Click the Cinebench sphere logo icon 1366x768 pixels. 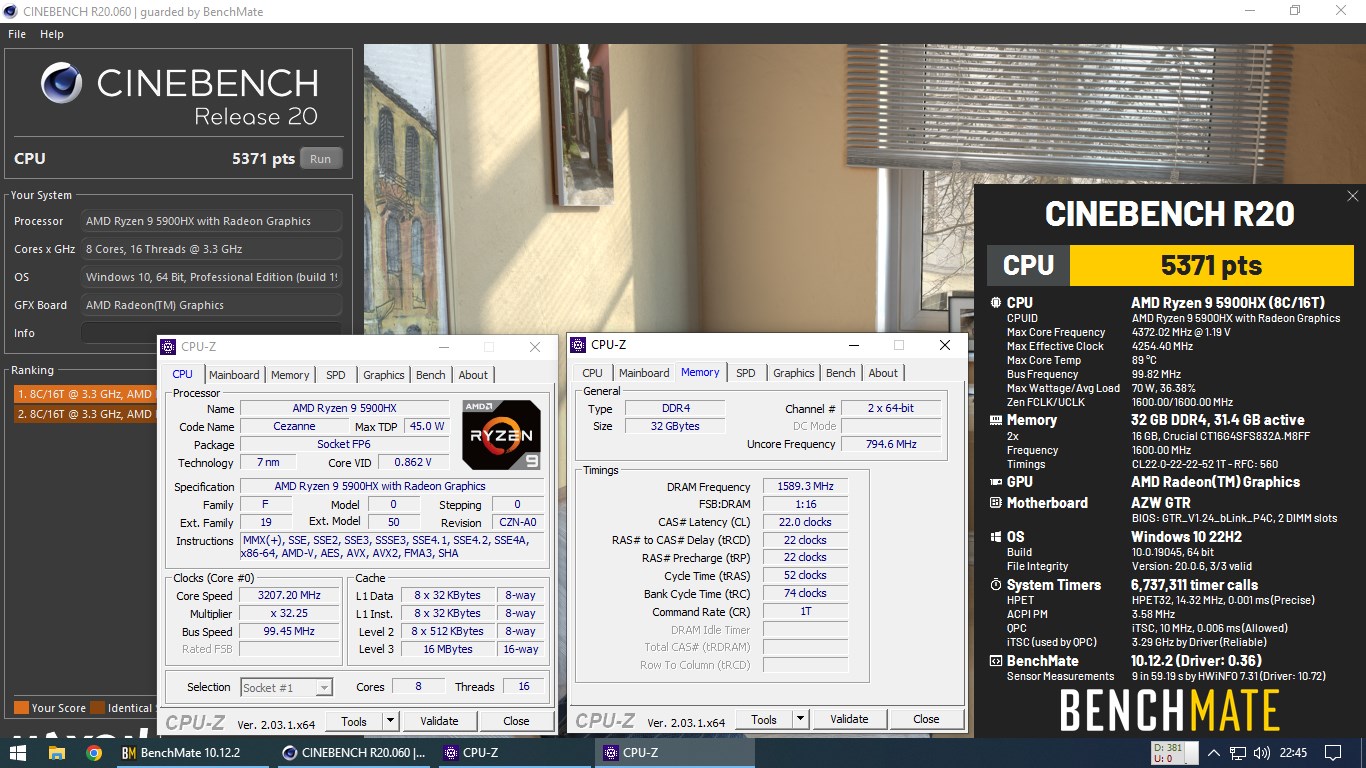point(62,83)
